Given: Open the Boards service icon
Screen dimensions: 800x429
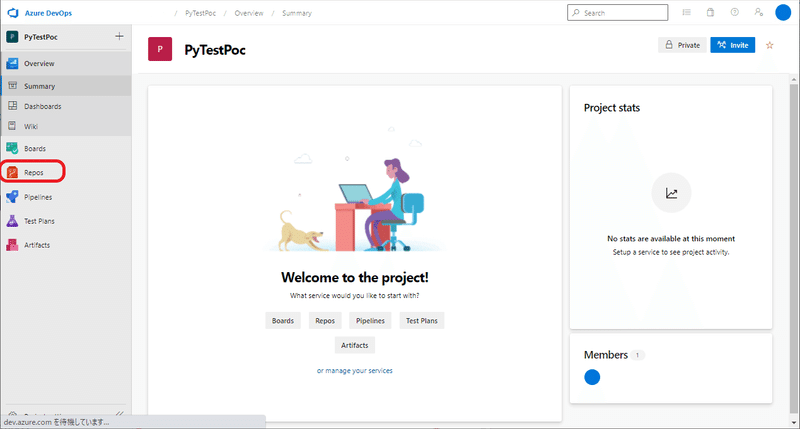Looking at the screenshot, I should (x=12, y=148).
